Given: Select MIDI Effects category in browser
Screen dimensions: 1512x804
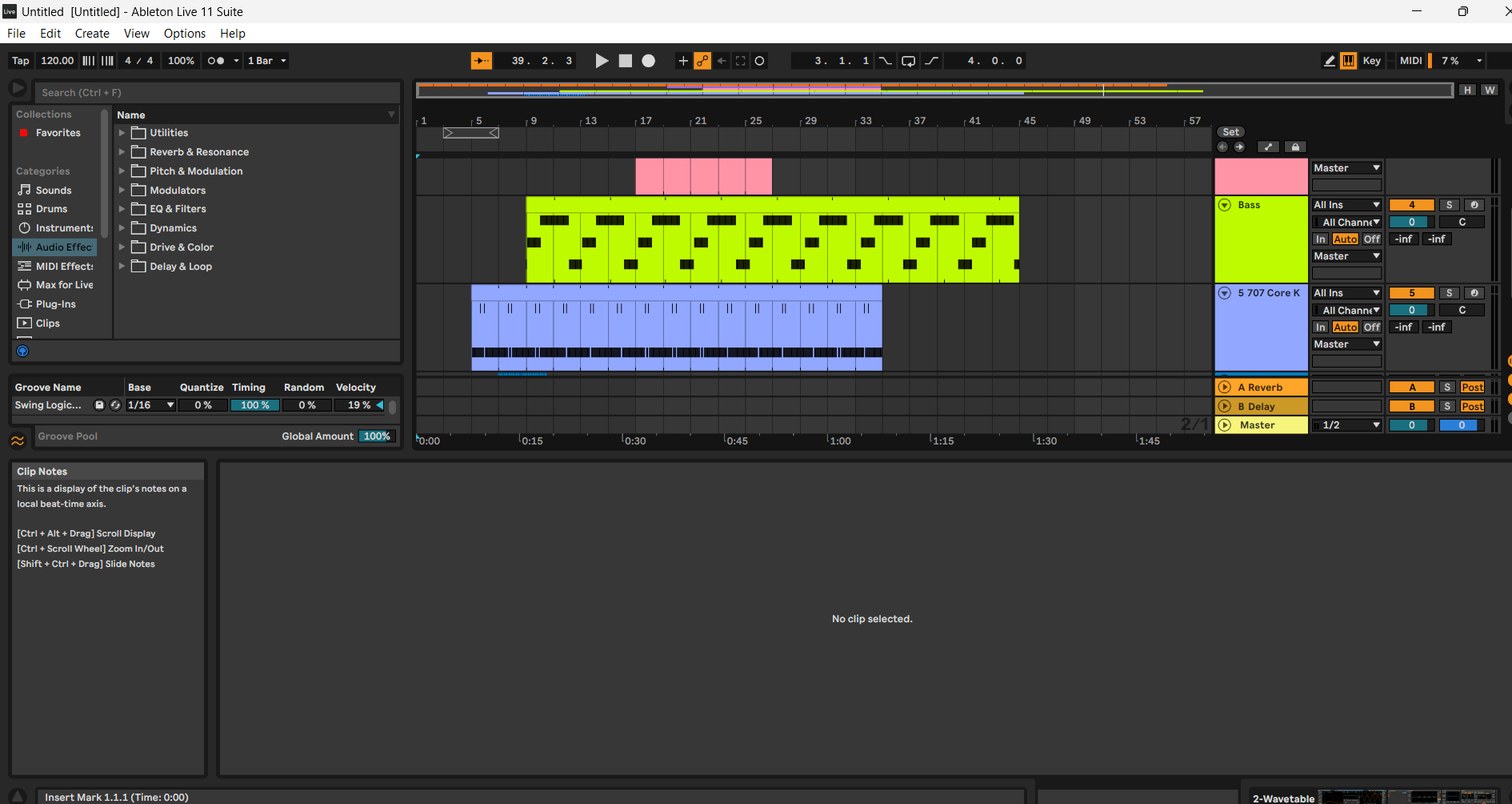Looking at the screenshot, I should pyautogui.click(x=56, y=266).
